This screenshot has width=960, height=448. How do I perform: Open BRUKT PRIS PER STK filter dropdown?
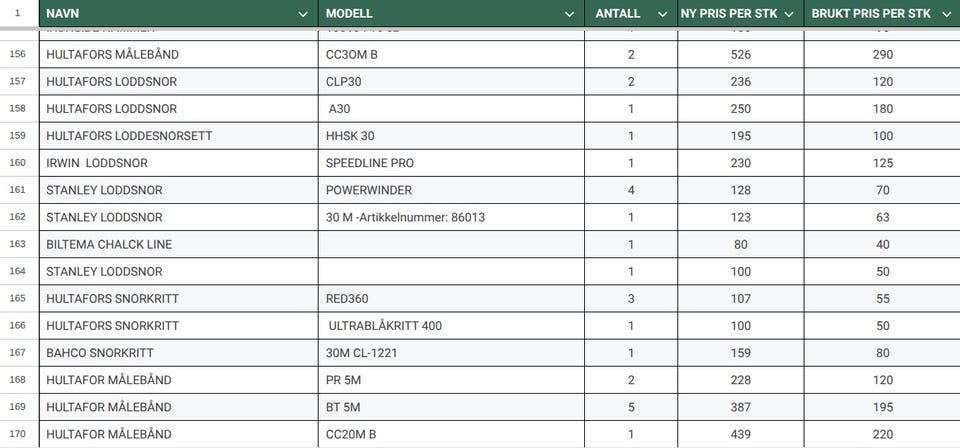click(945, 14)
